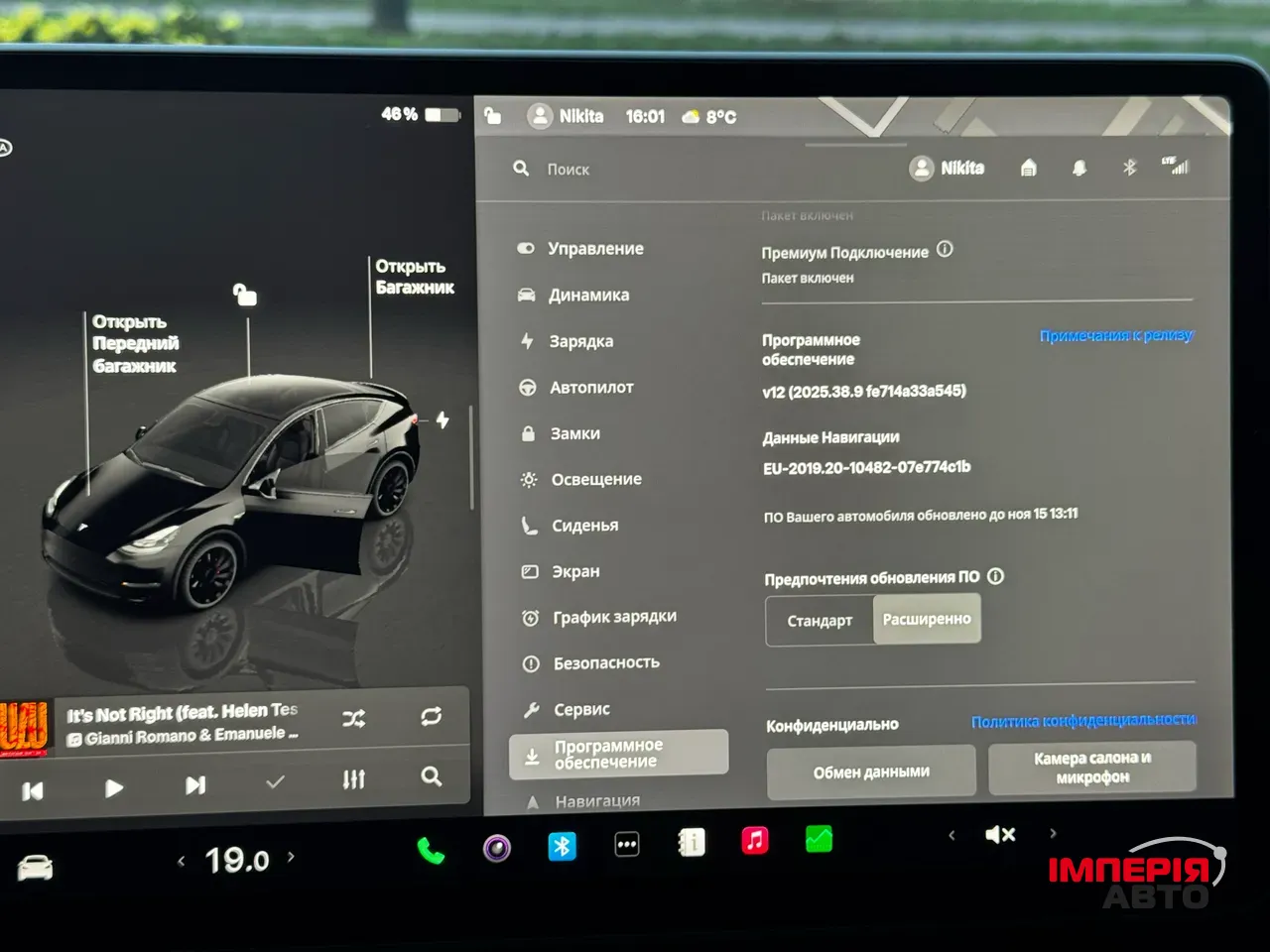
Task: Open the messages app from the dock
Action: pyautogui.click(x=626, y=846)
